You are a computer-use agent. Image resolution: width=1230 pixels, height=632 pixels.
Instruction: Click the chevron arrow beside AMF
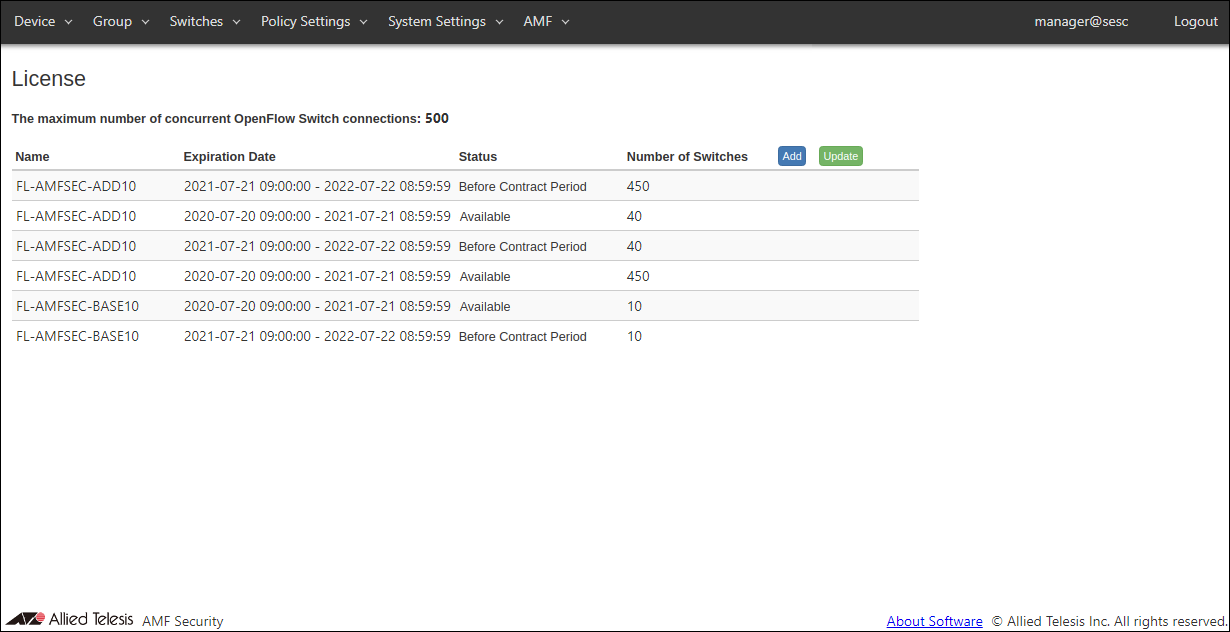coord(565,22)
